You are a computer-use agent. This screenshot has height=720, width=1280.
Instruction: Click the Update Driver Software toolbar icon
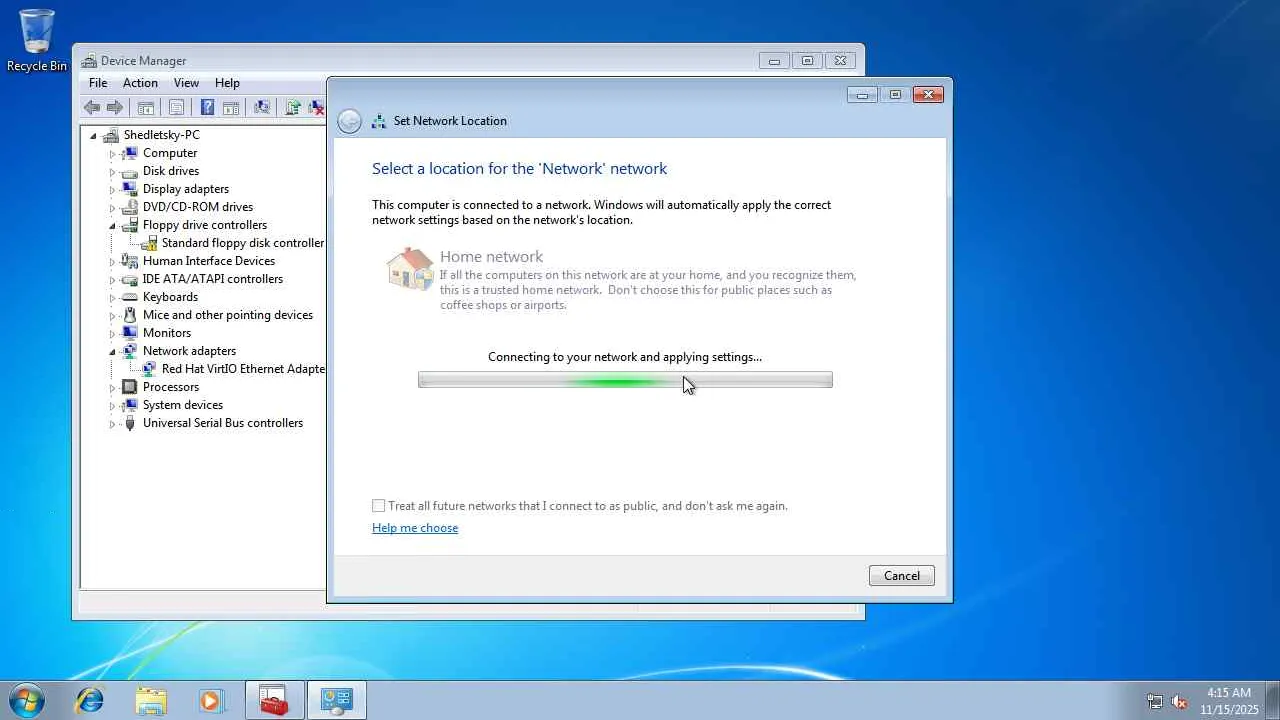(293, 107)
